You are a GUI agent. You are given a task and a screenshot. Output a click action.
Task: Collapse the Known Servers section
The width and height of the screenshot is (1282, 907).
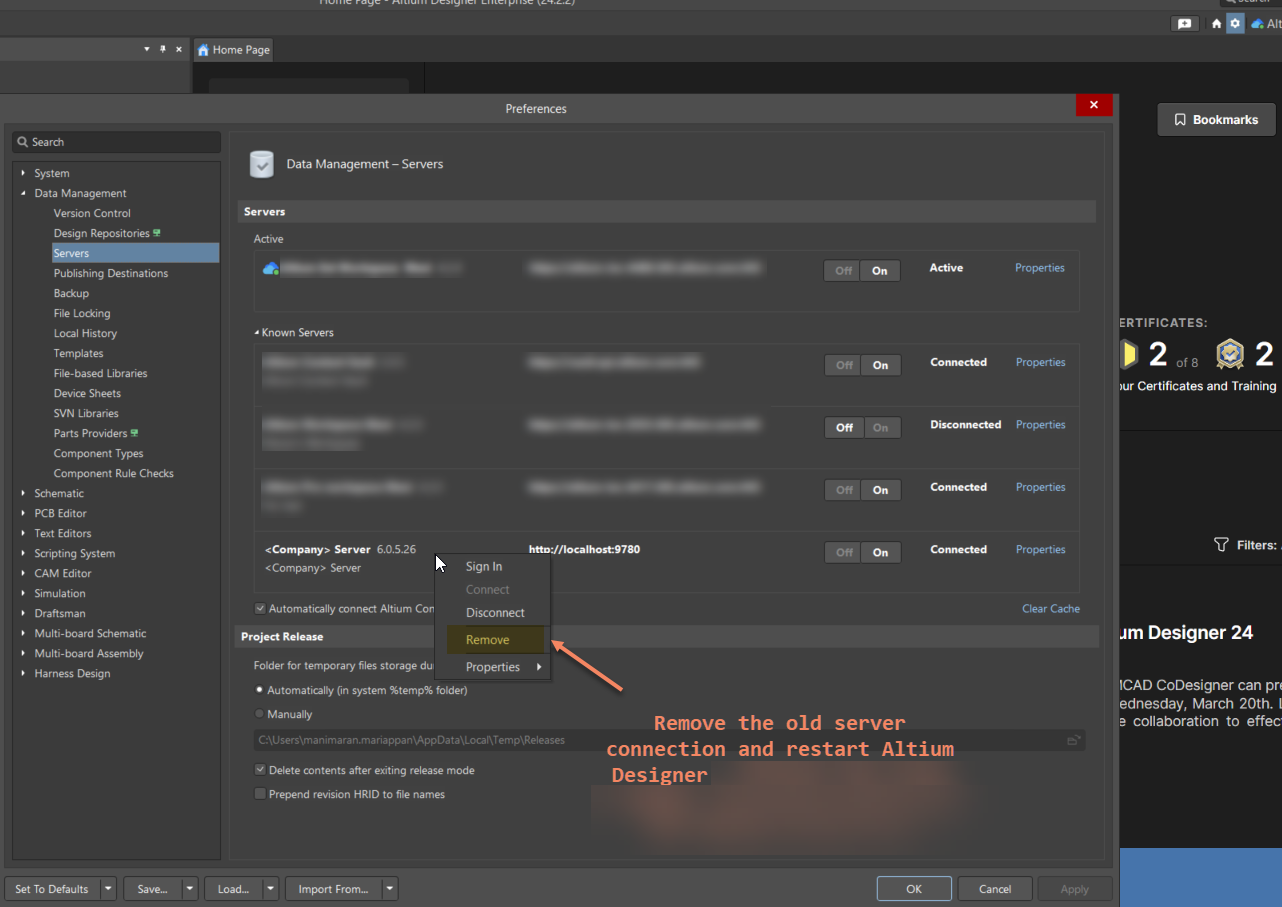point(257,332)
